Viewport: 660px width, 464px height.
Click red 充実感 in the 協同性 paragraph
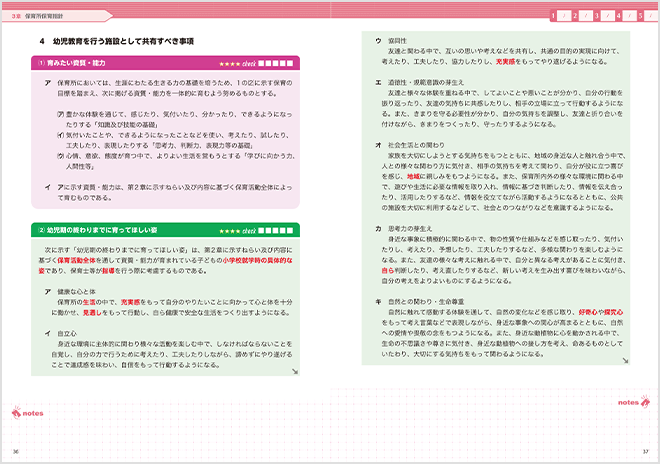(x=506, y=61)
